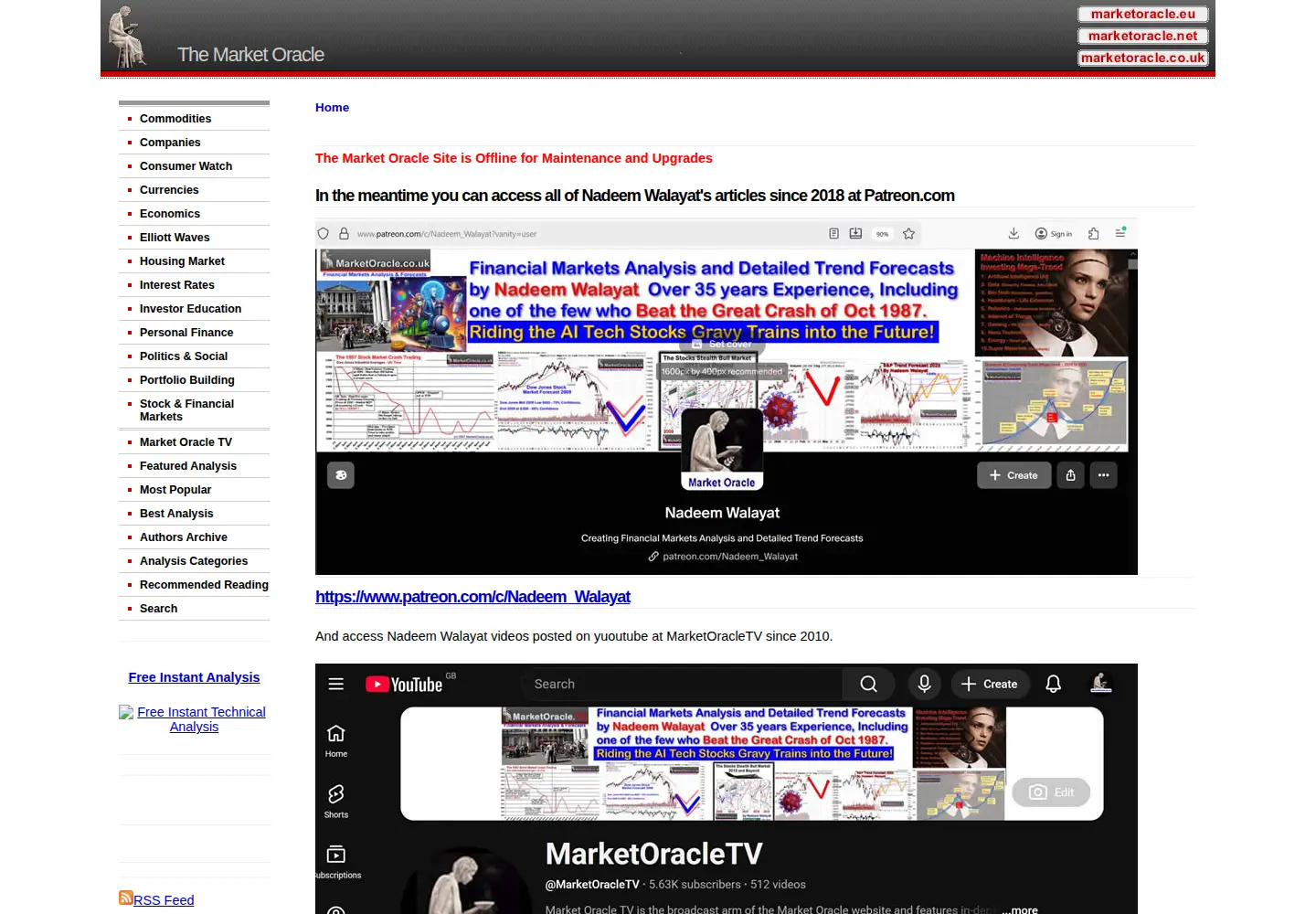Go to Analysis Categories
The height and width of the screenshot is (914, 1316).
(194, 561)
